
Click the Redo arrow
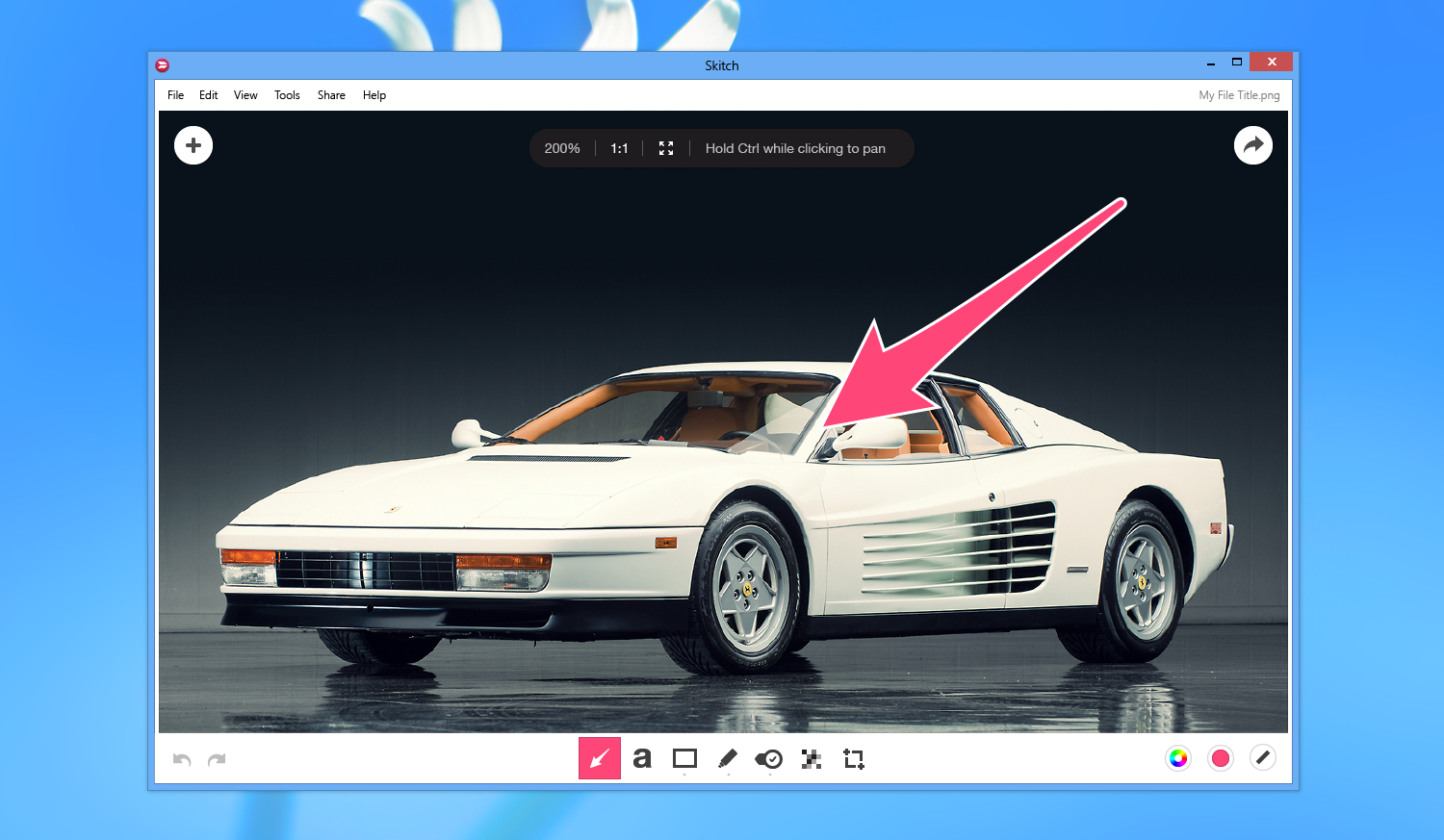click(217, 759)
